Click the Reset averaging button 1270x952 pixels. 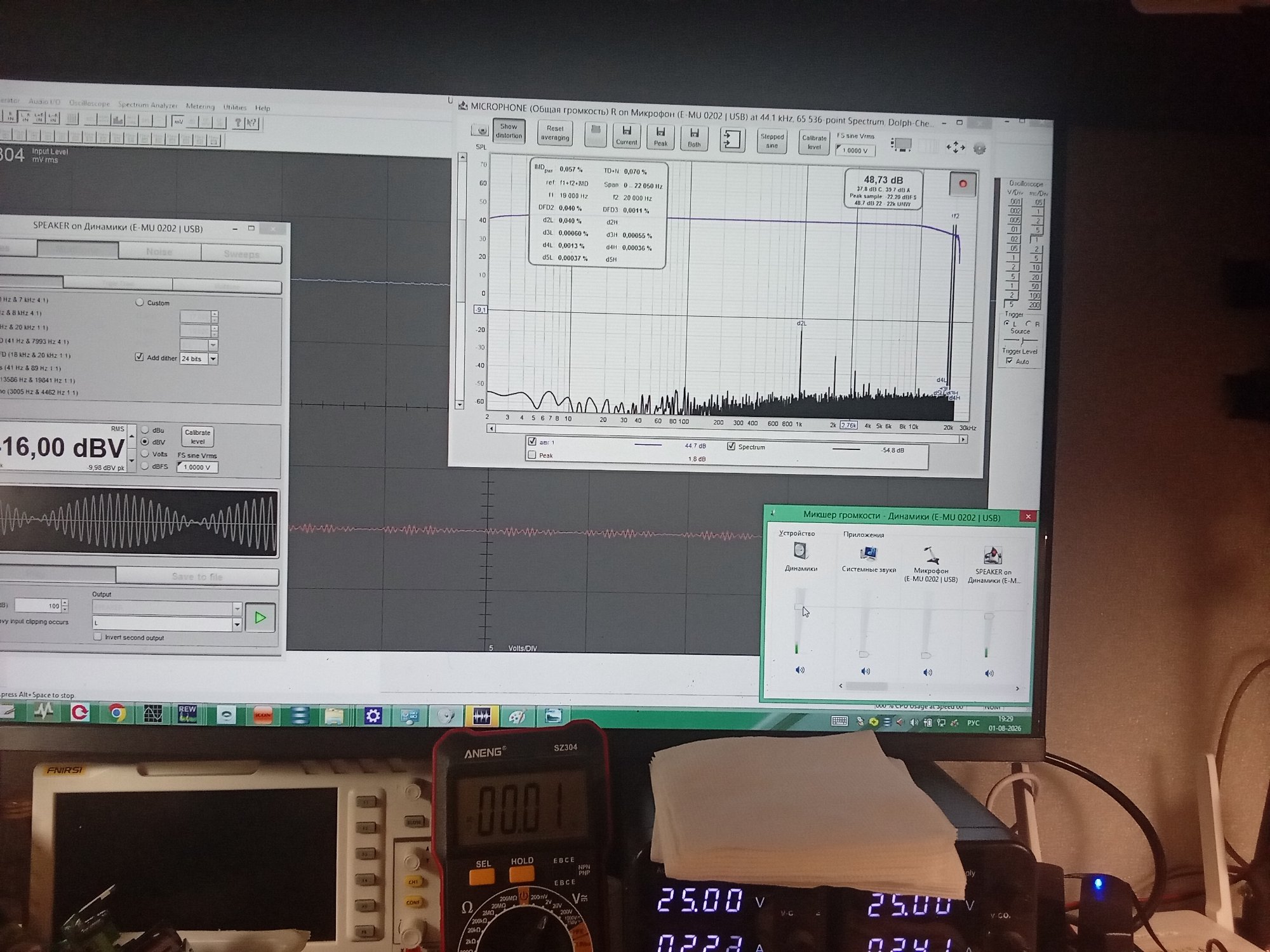(x=555, y=133)
